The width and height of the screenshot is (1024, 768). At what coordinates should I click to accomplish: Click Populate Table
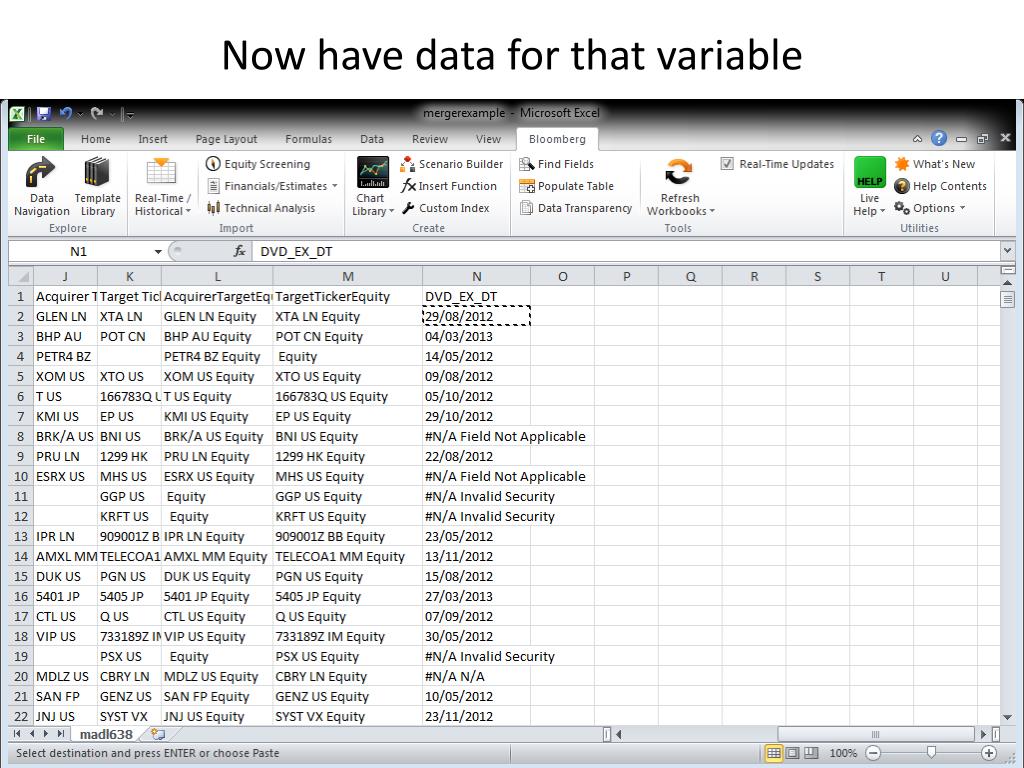[566, 186]
